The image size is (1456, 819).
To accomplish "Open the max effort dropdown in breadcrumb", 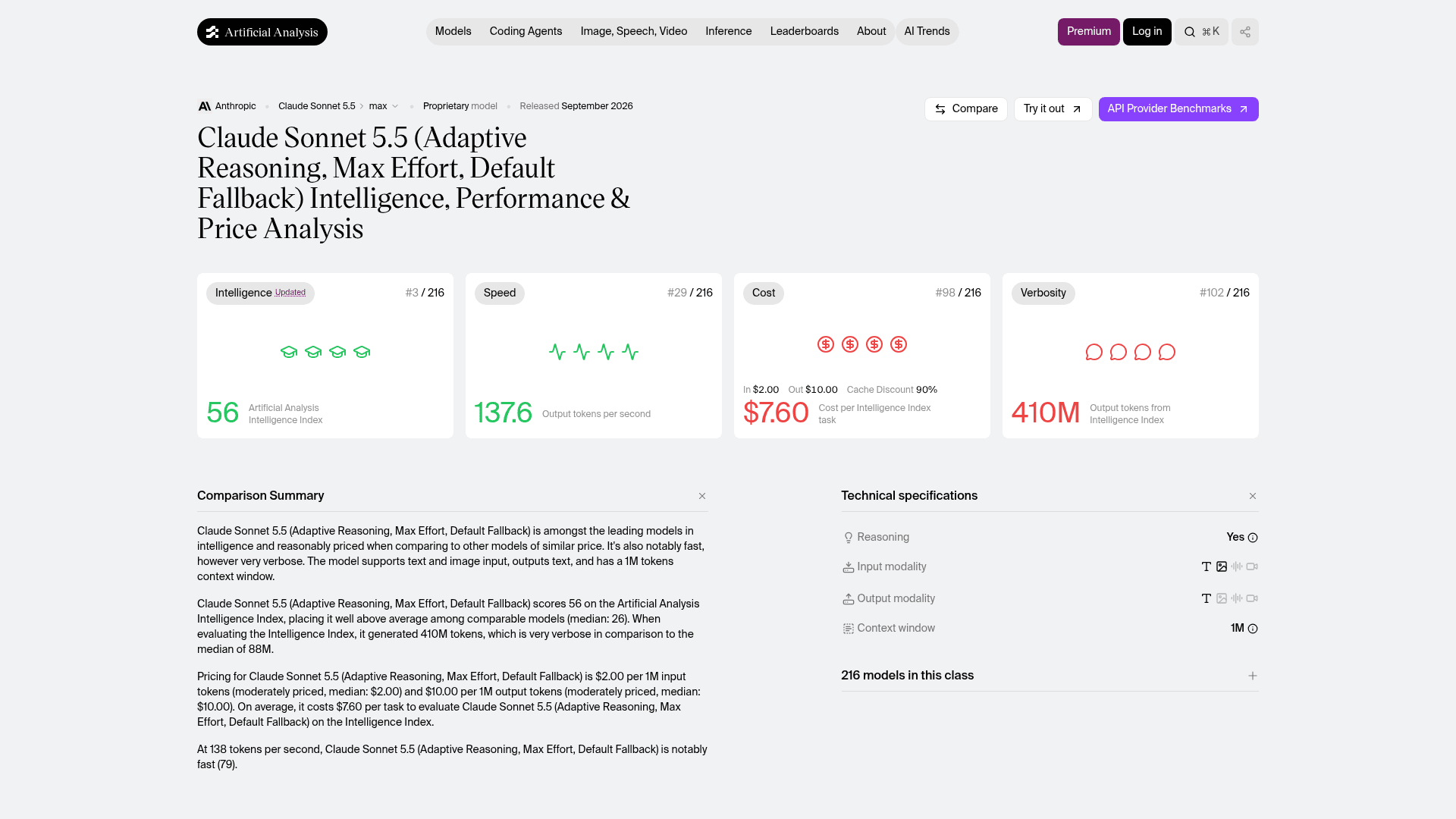I will pyautogui.click(x=384, y=106).
